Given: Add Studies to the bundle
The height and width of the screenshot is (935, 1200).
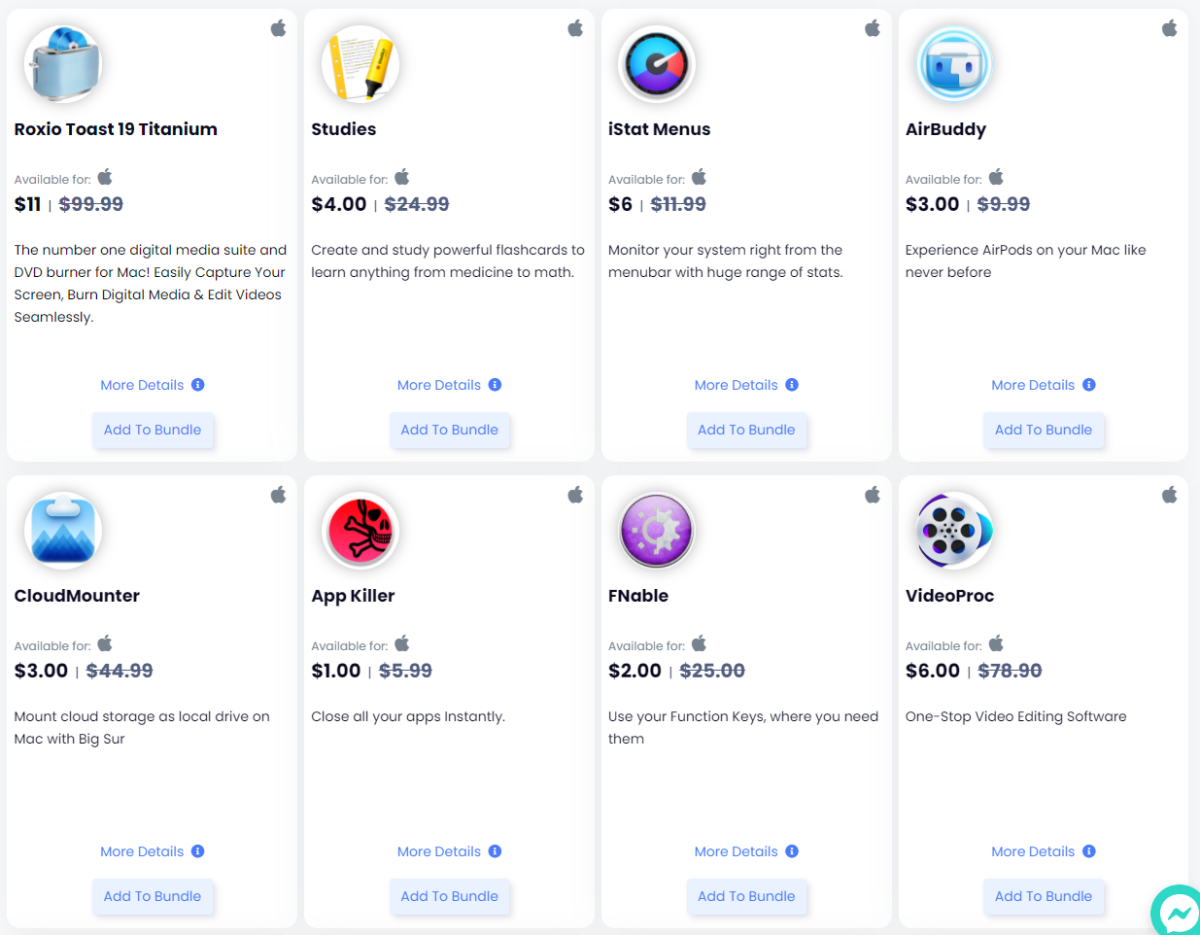Looking at the screenshot, I should pyautogui.click(x=450, y=430).
